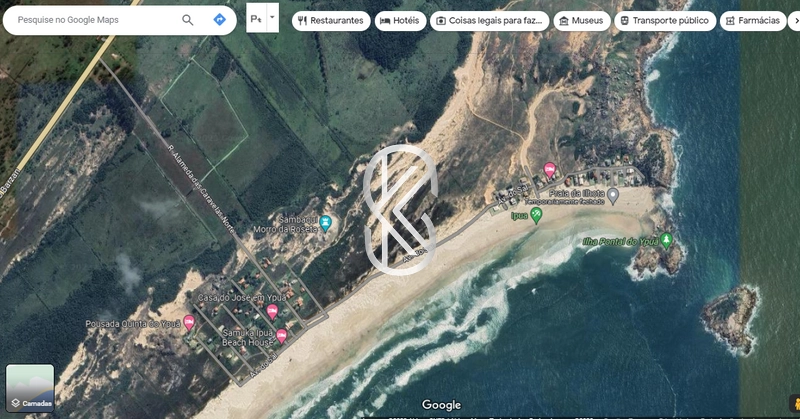Image resolution: width=800 pixels, height=419 pixels.
Task: Select the green Ipuã marker
Action: click(x=536, y=216)
